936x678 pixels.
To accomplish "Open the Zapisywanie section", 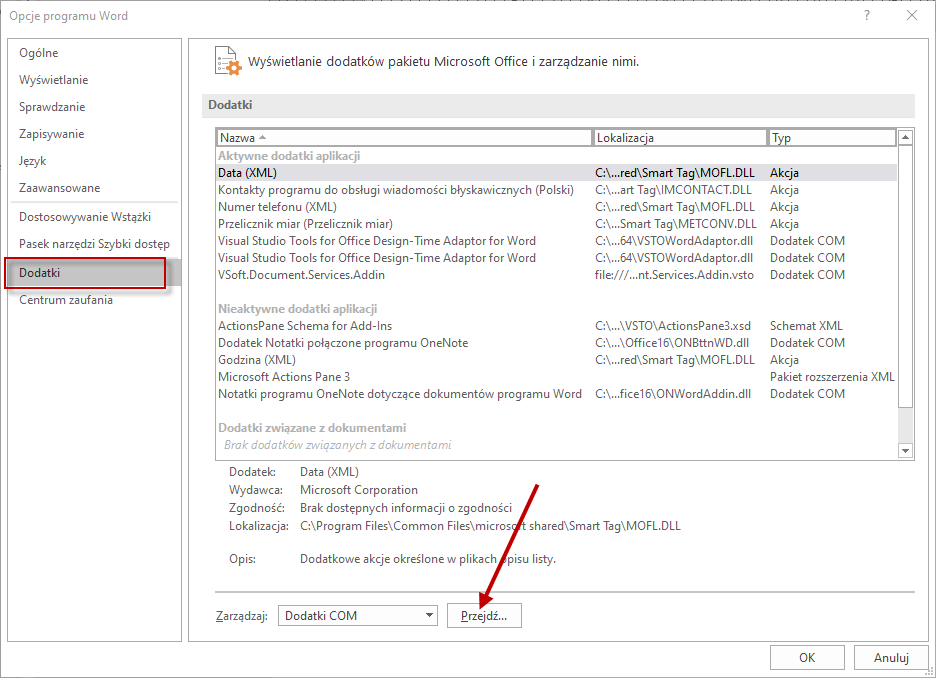I will pyautogui.click(x=94, y=134).
